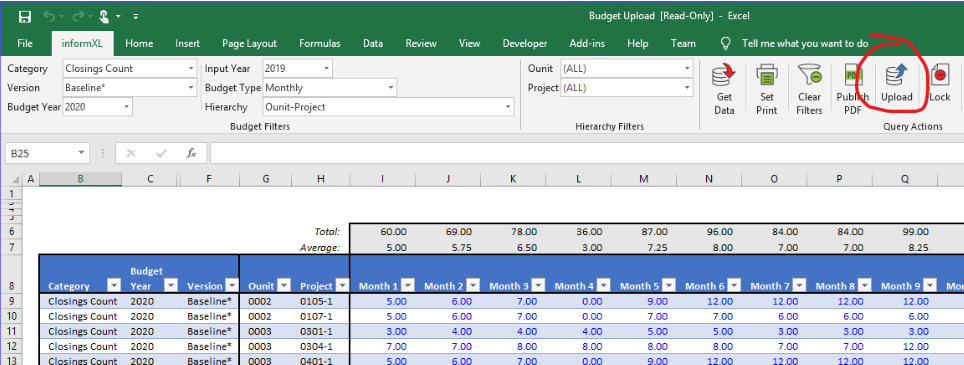Click the Set Print icon
Screen dimensions: 964x365
click(767, 76)
